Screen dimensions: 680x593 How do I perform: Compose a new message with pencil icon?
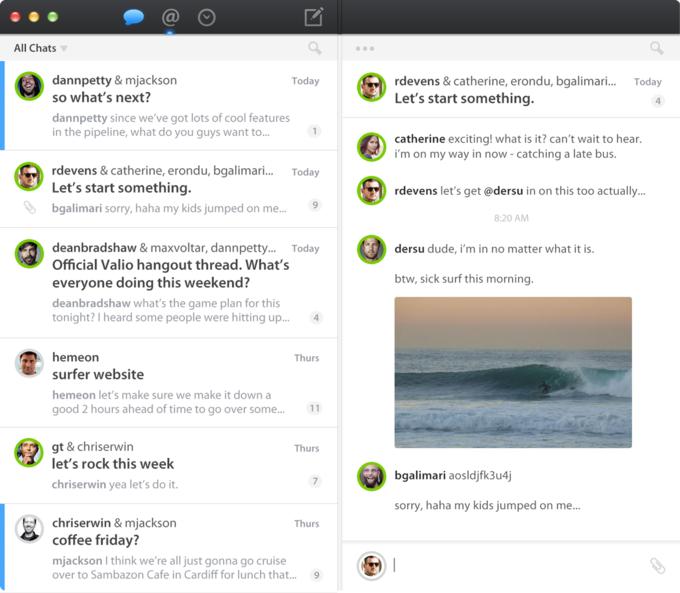coord(314,17)
